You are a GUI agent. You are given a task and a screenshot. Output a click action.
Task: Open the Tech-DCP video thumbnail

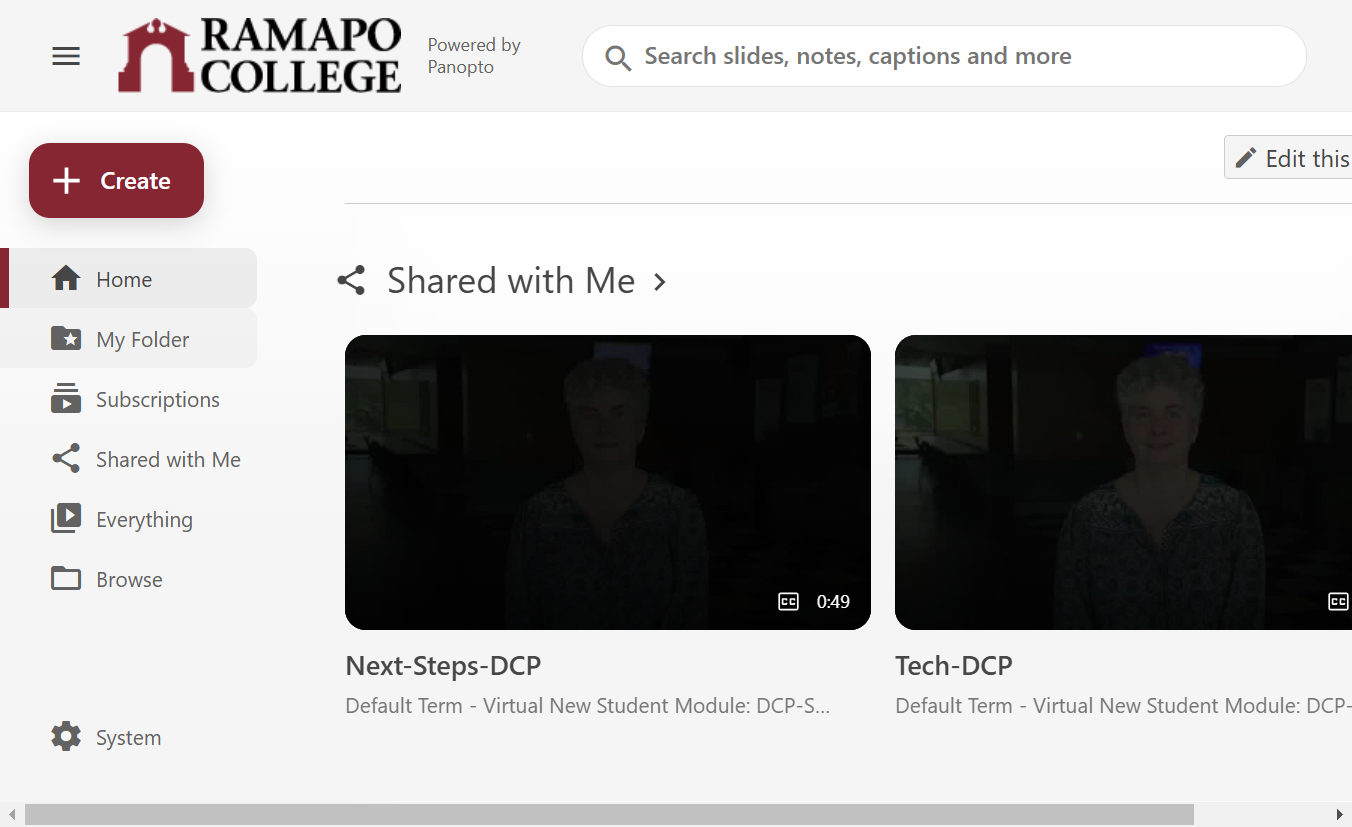1123,482
